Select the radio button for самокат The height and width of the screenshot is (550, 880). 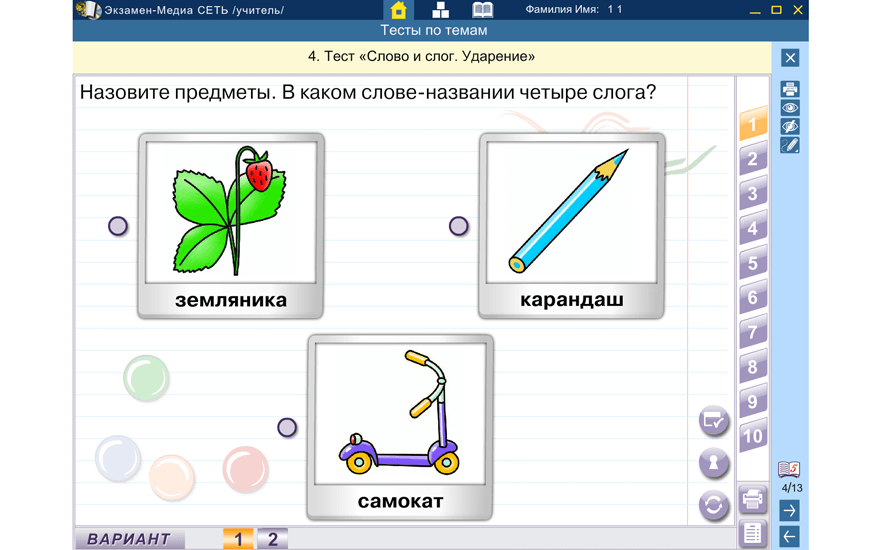pyautogui.click(x=287, y=428)
